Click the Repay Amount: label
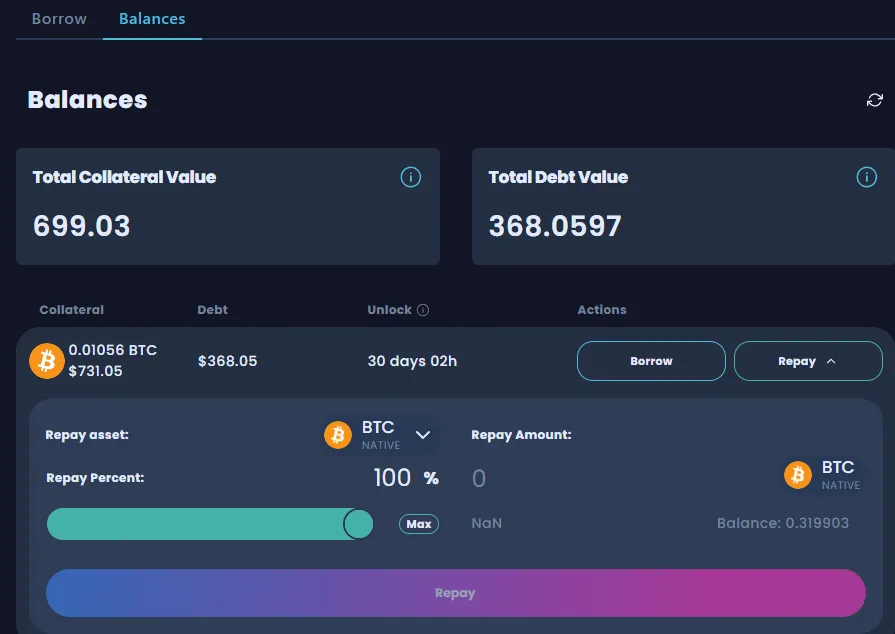Viewport: 895px width, 634px height. pyautogui.click(x=521, y=435)
